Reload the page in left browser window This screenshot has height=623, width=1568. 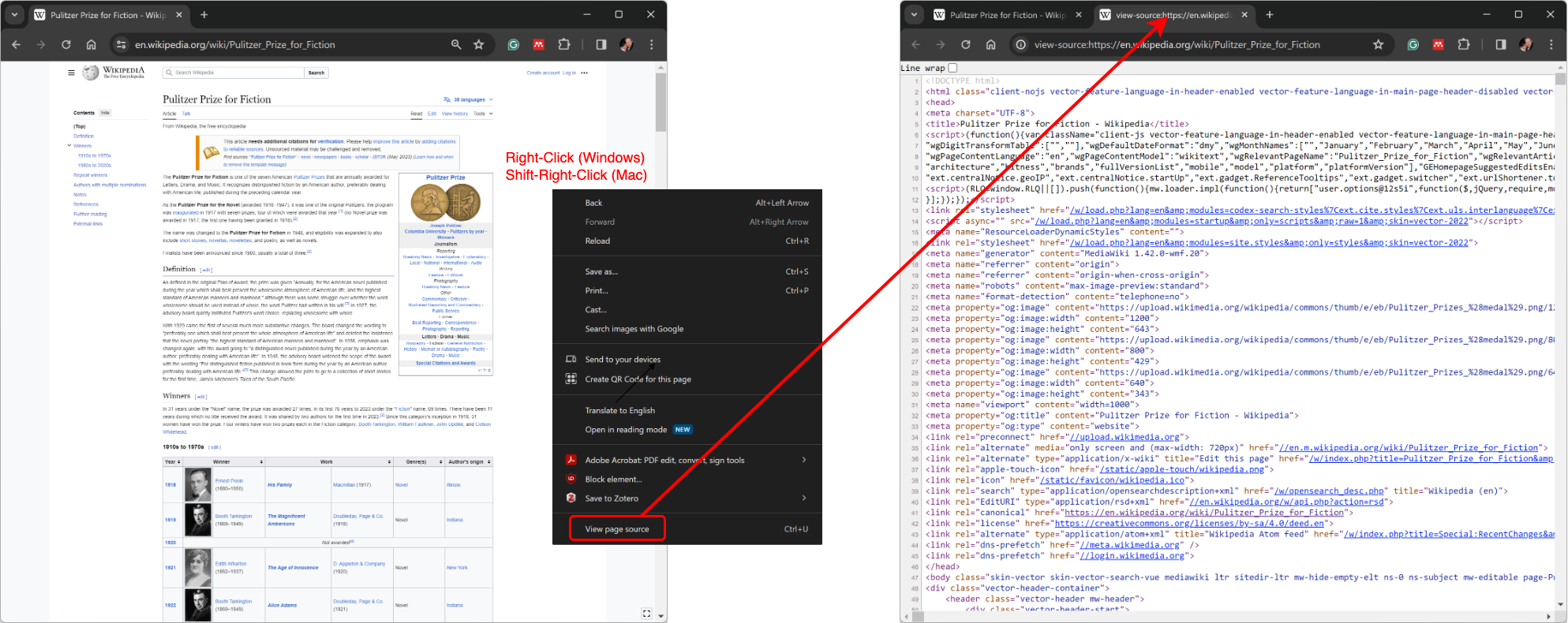[x=66, y=45]
